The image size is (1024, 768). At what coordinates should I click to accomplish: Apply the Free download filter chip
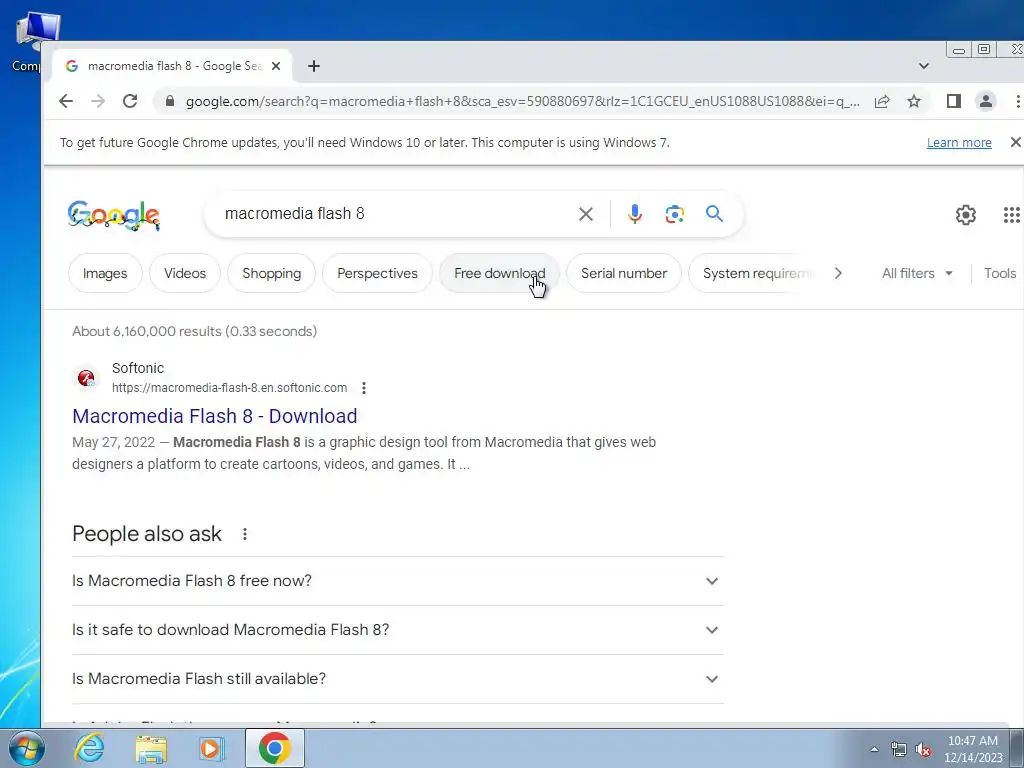[500, 273]
